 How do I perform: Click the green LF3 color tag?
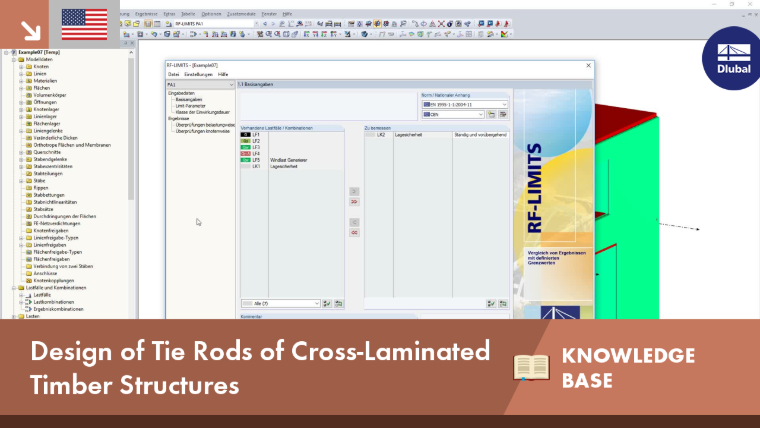pos(246,147)
